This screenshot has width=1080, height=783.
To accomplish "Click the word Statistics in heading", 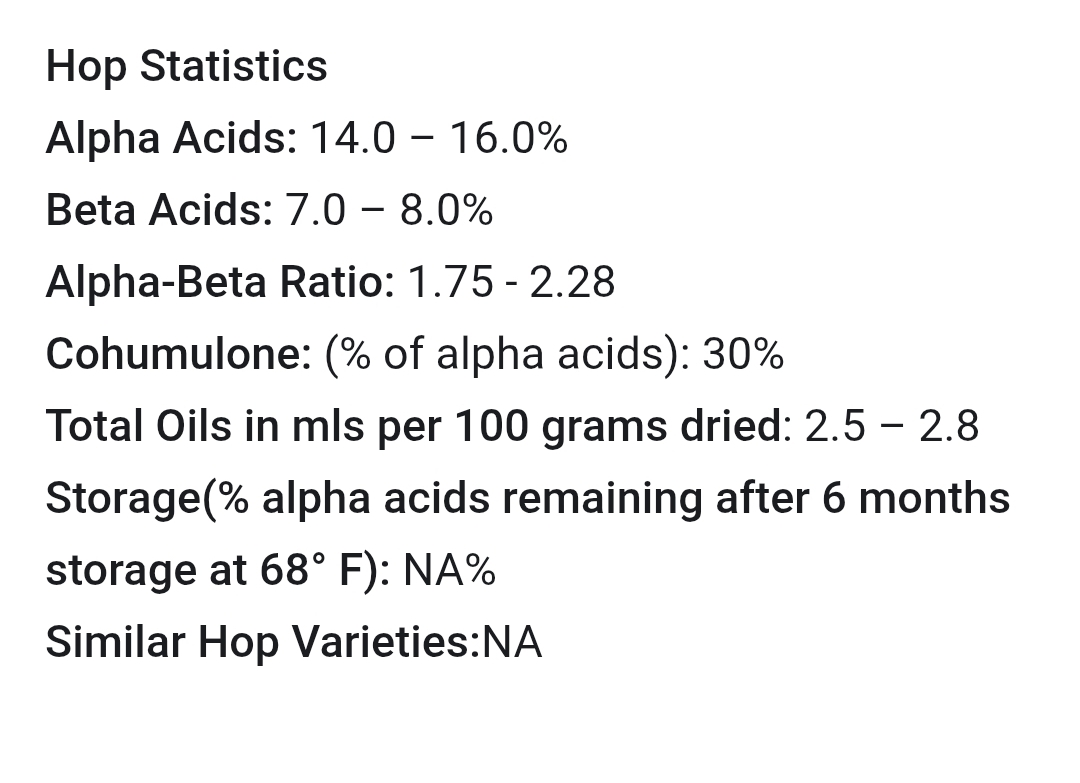I will [233, 67].
